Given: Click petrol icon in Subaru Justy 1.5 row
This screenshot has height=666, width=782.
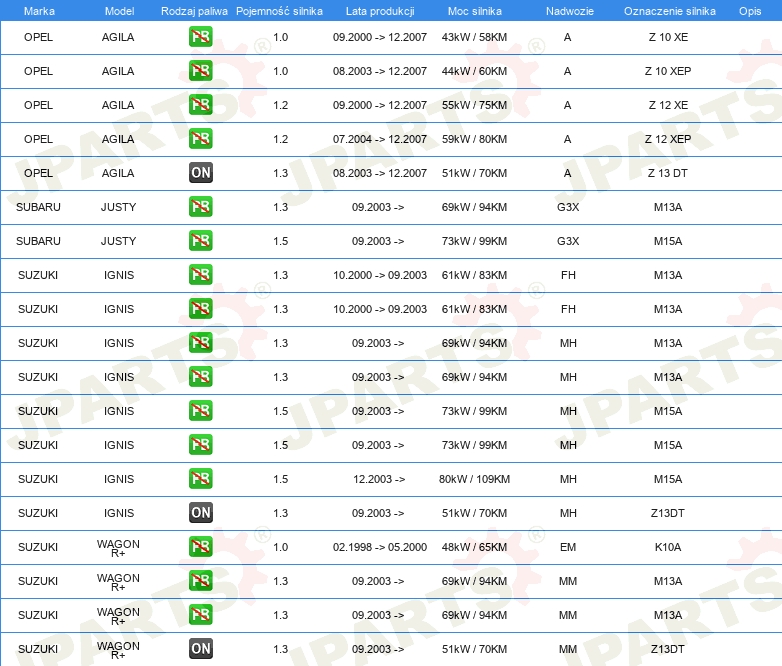Looking at the screenshot, I should [x=200, y=240].
